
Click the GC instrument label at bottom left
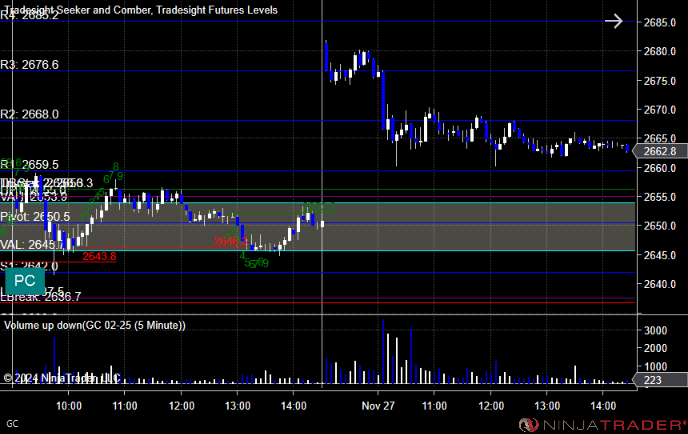tap(12, 424)
